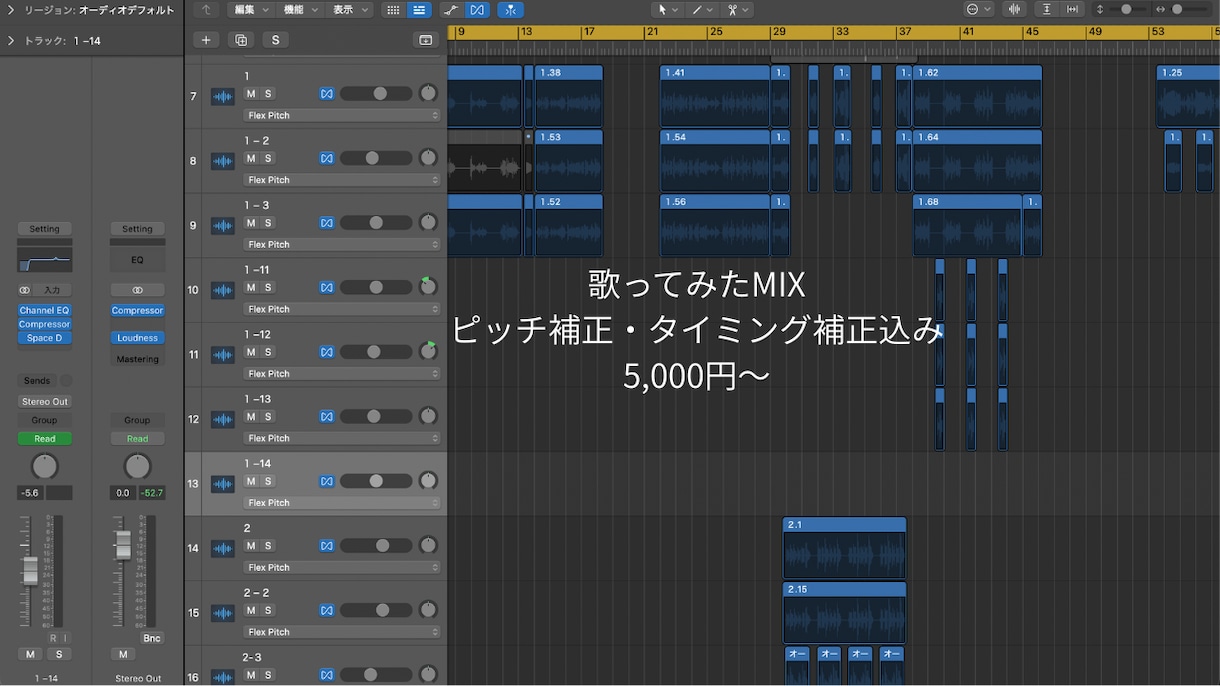Adjust the vertical zoom slider
Screen dimensions: 1220x686
coord(1128,10)
